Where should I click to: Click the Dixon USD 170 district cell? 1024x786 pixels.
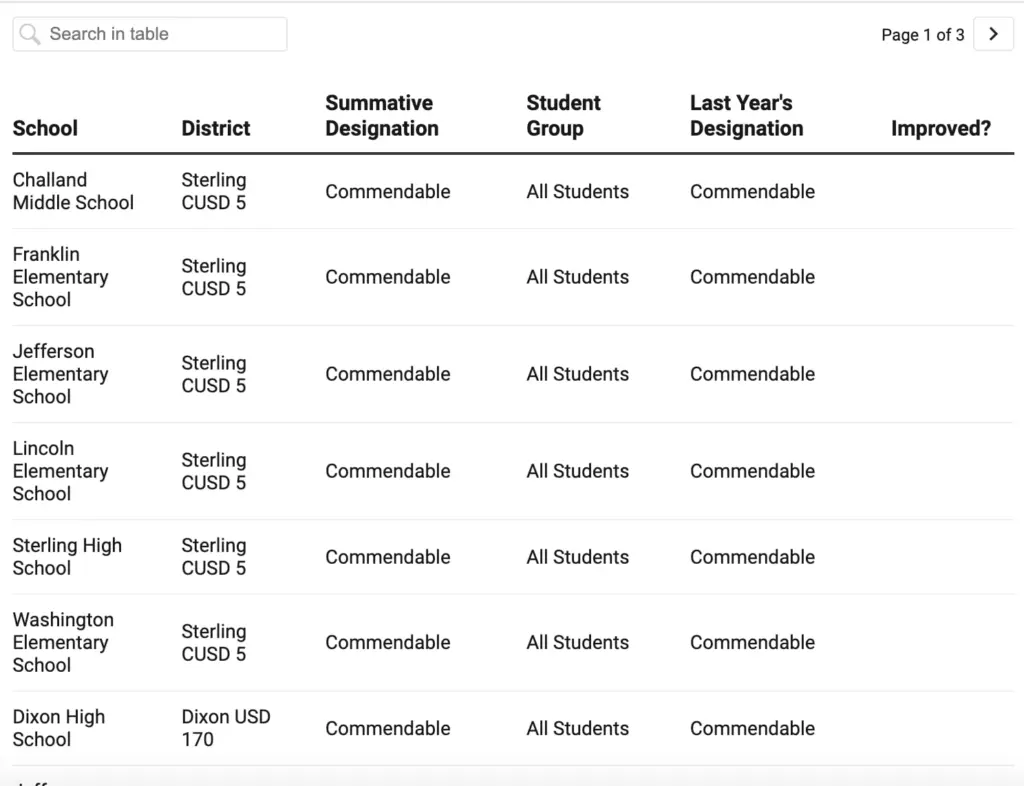pos(225,728)
